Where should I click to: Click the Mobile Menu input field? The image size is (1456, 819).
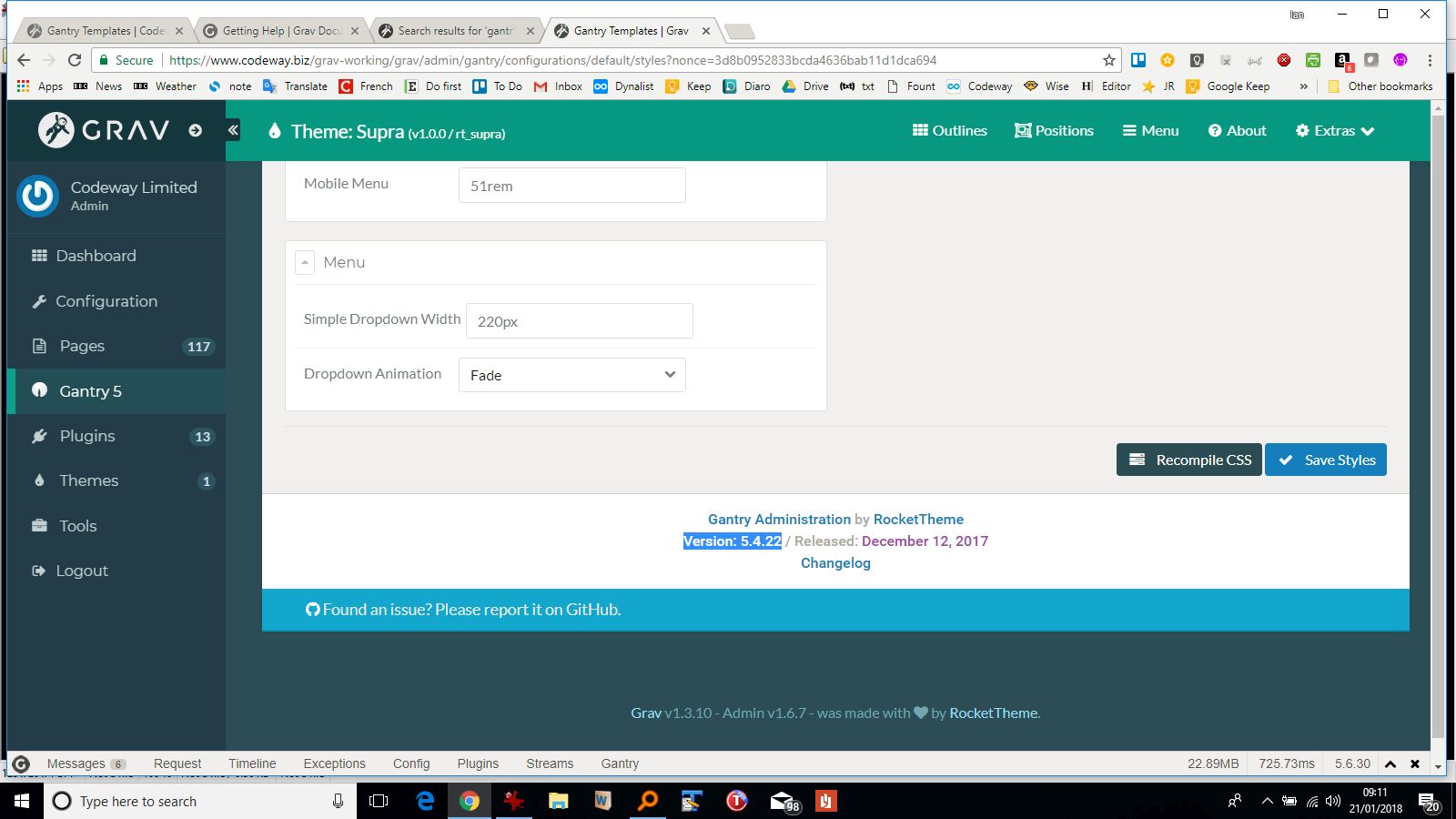click(572, 186)
